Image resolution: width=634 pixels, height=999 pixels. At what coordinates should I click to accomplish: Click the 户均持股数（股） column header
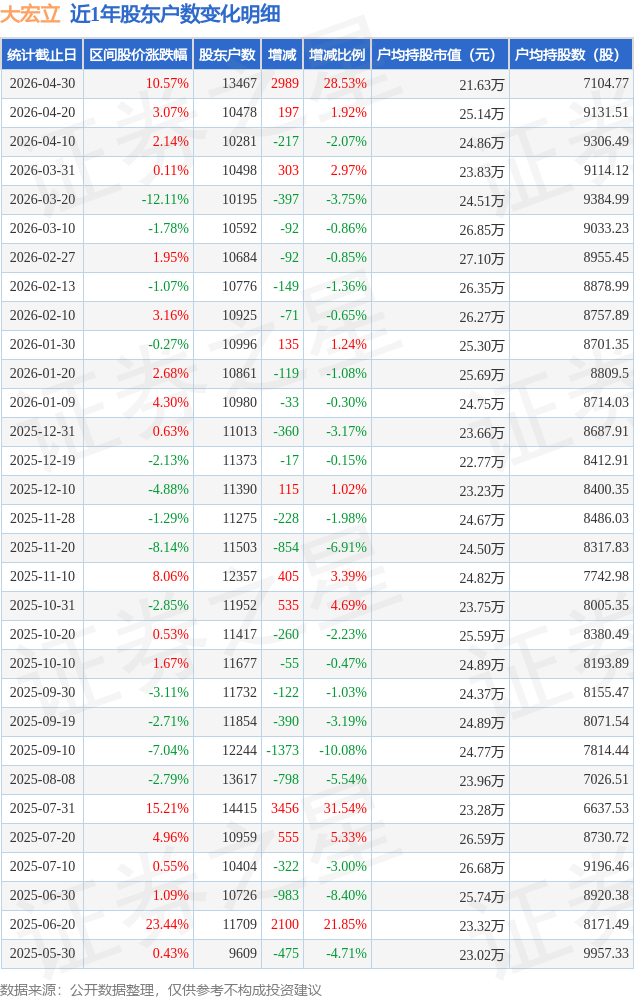tap(571, 55)
